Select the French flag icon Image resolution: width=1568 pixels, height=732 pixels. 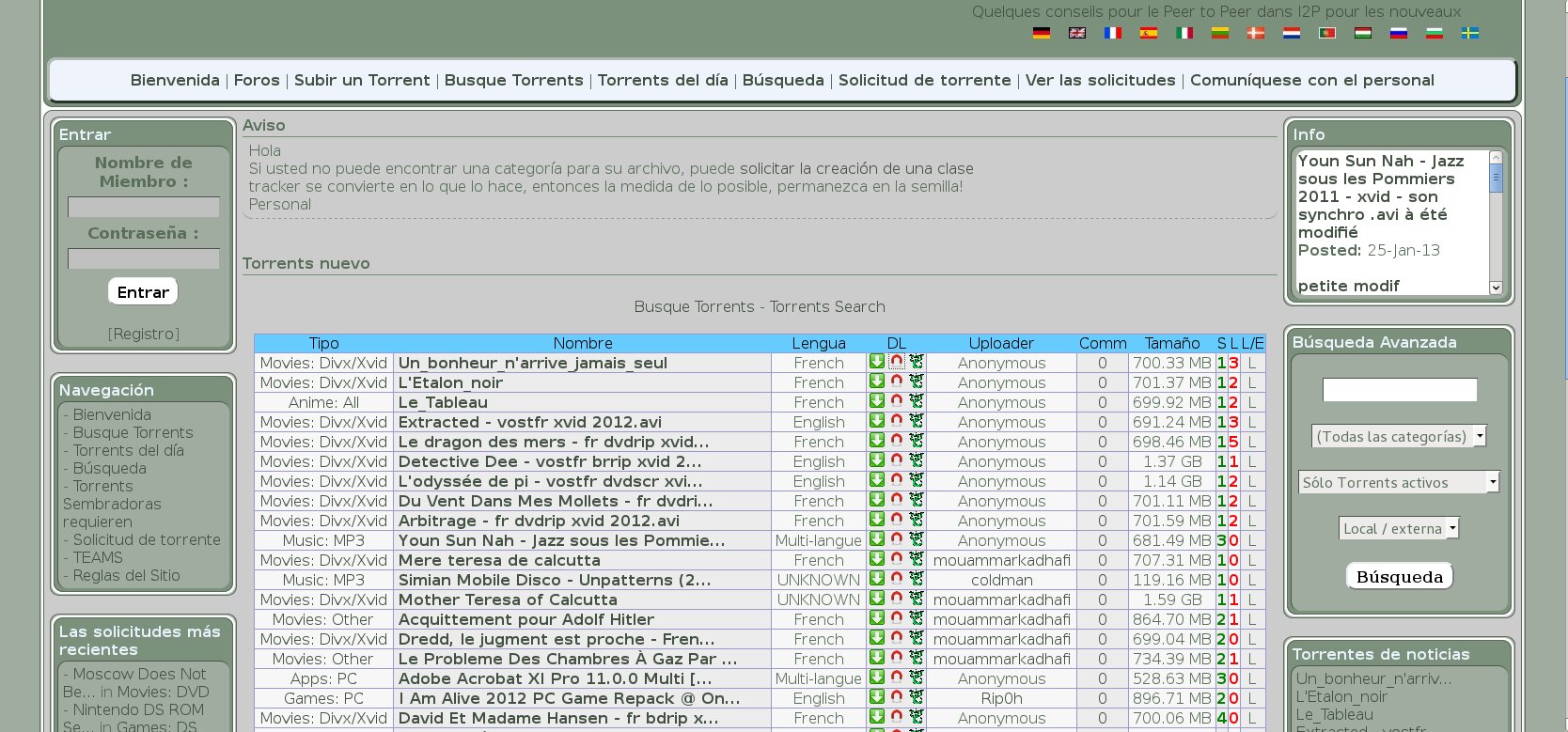click(x=1113, y=33)
